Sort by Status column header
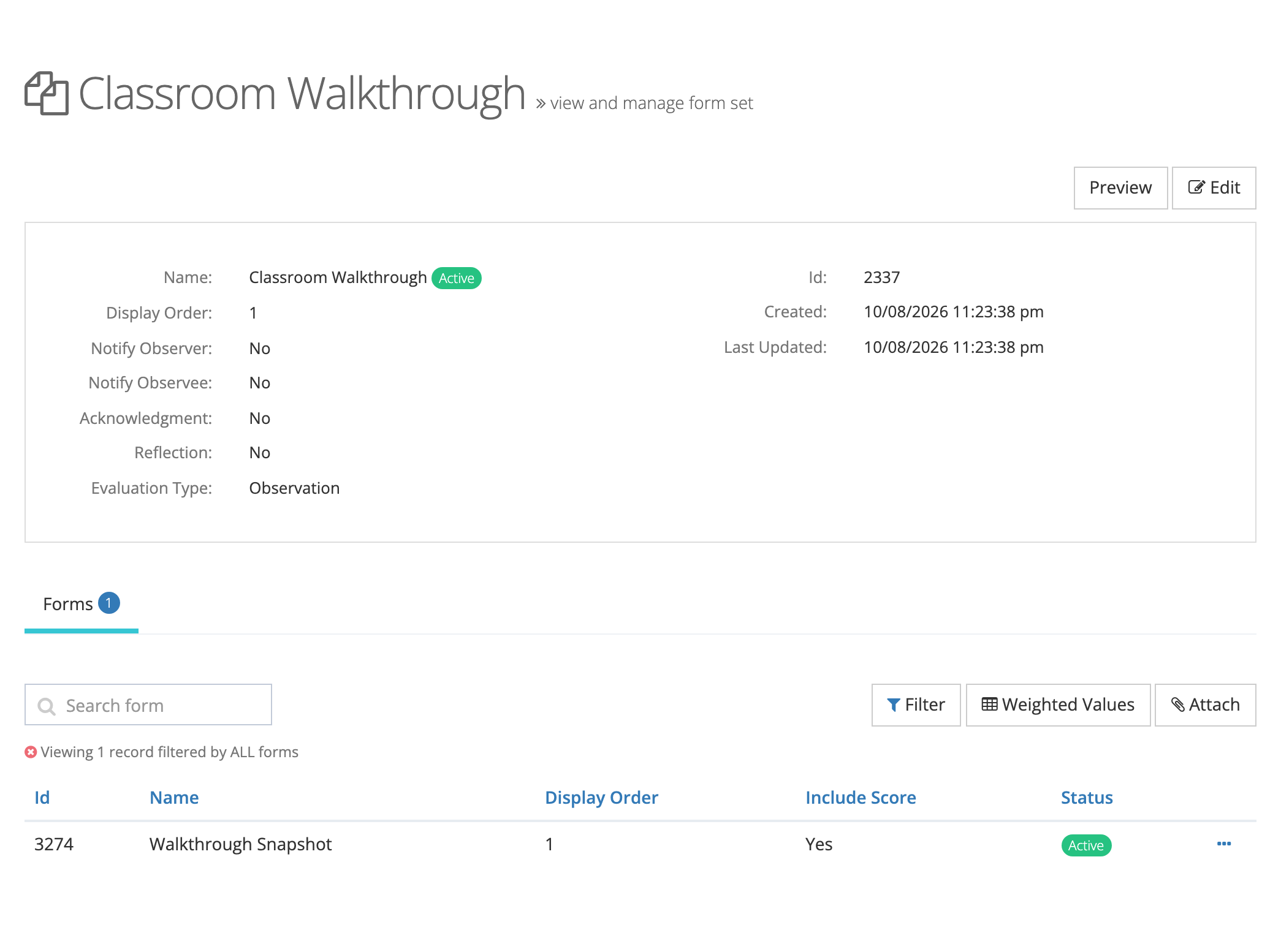 point(1087,797)
